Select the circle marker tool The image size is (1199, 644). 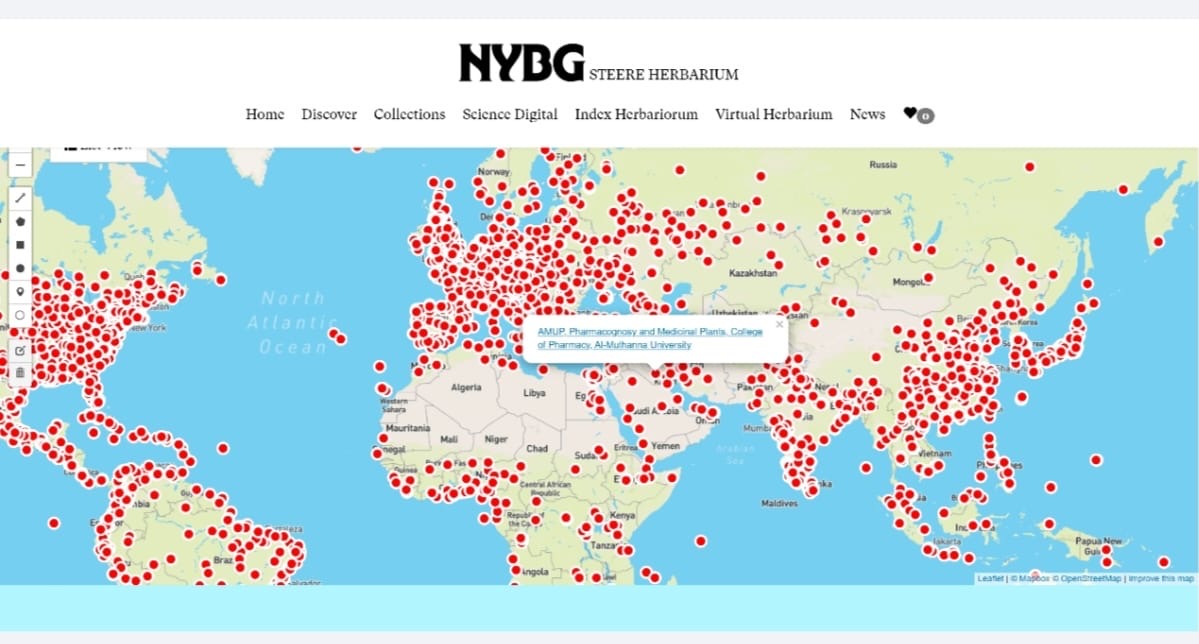point(20,314)
